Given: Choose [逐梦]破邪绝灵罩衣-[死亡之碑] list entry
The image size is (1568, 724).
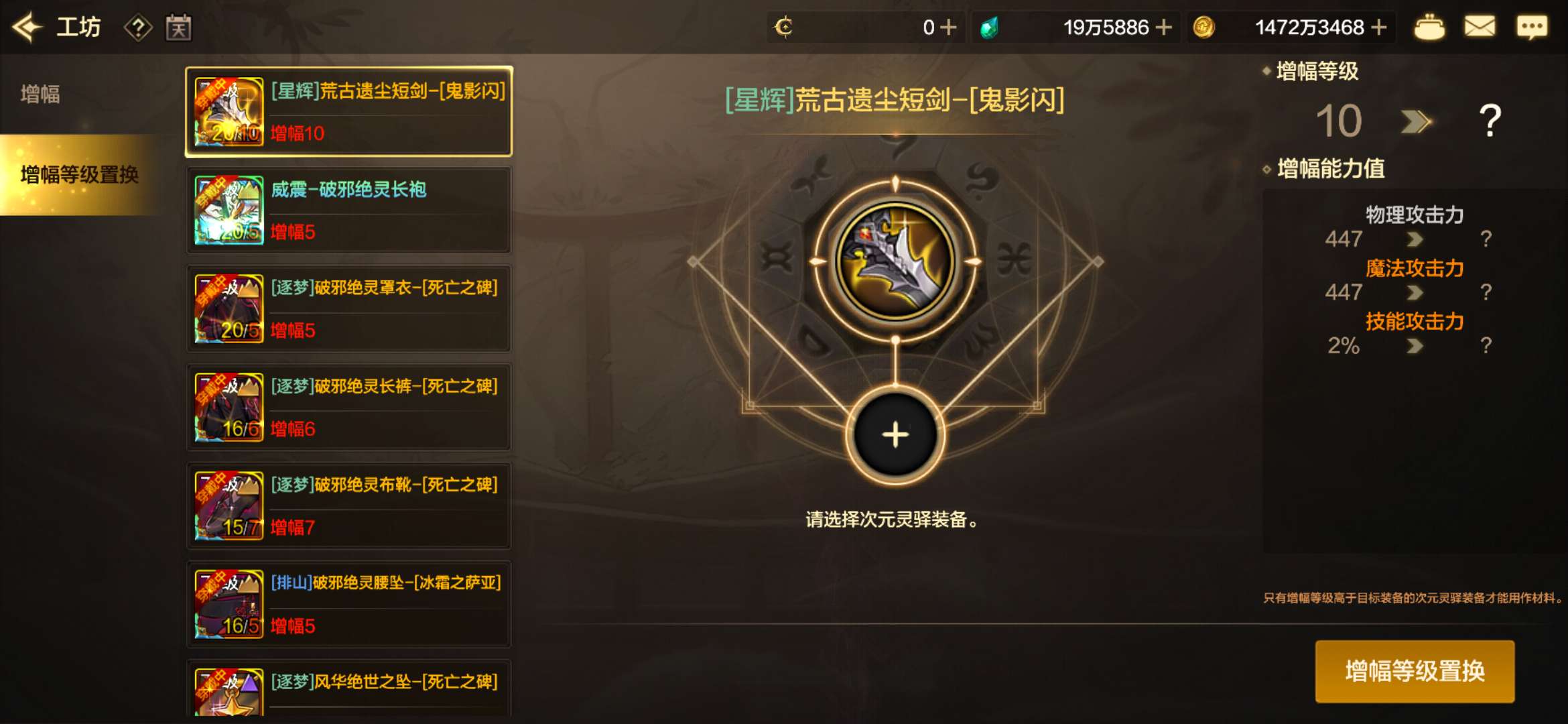Looking at the screenshot, I should [348, 309].
